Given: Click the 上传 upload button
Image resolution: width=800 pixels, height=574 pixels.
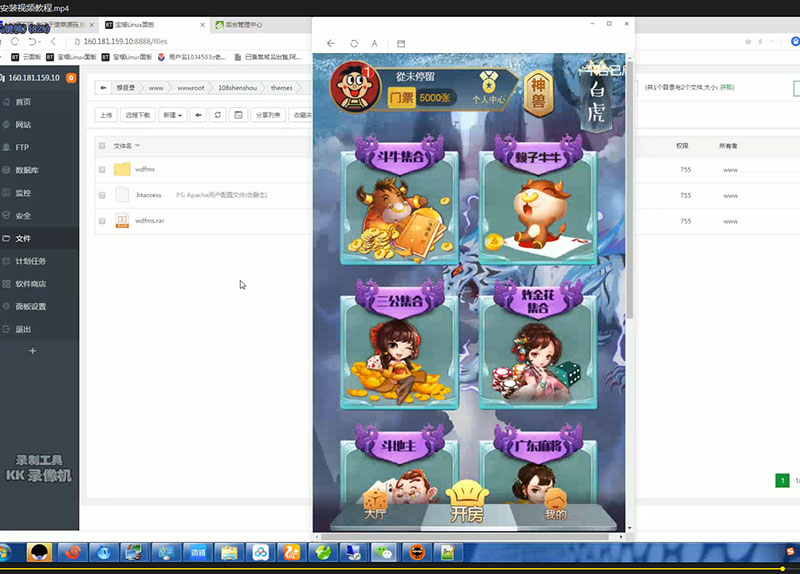Looking at the screenshot, I should (x=106, y=115).
